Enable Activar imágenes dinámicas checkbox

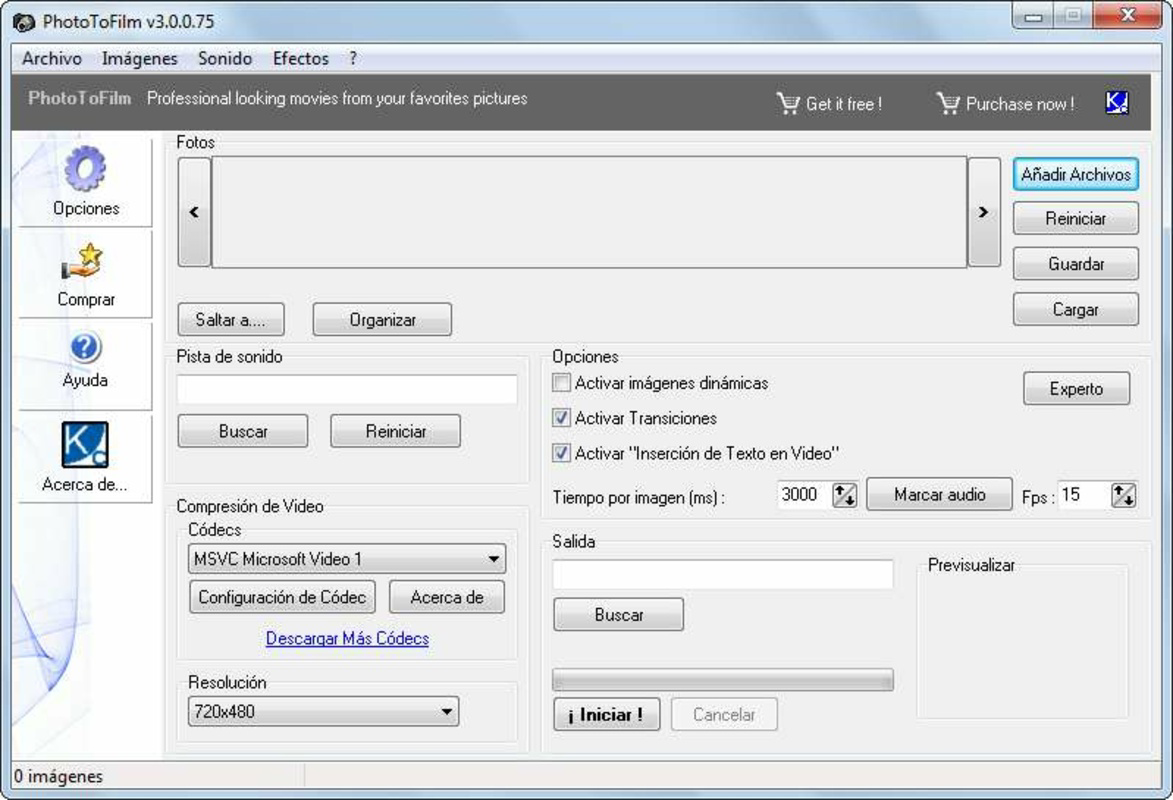561,383
